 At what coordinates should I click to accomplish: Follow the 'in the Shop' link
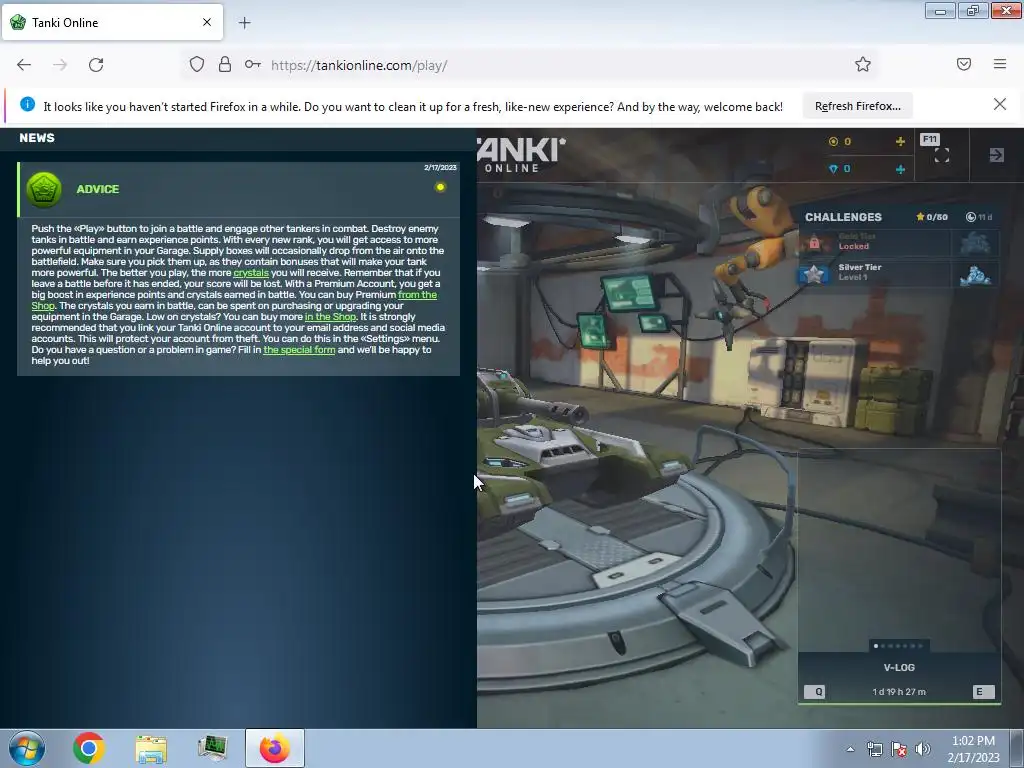click(330, 317)
